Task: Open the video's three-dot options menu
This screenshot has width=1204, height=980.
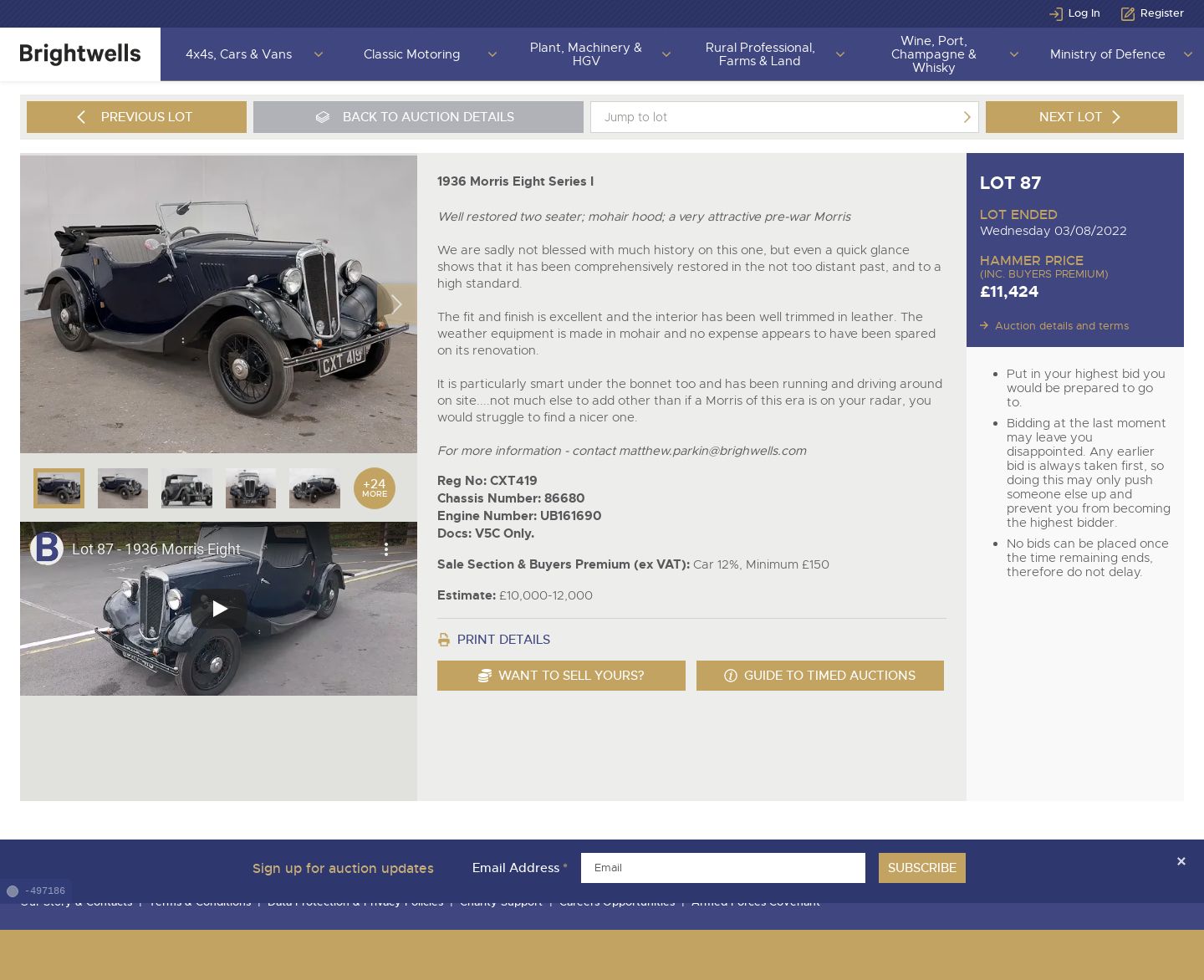Action: coord(385,549)
